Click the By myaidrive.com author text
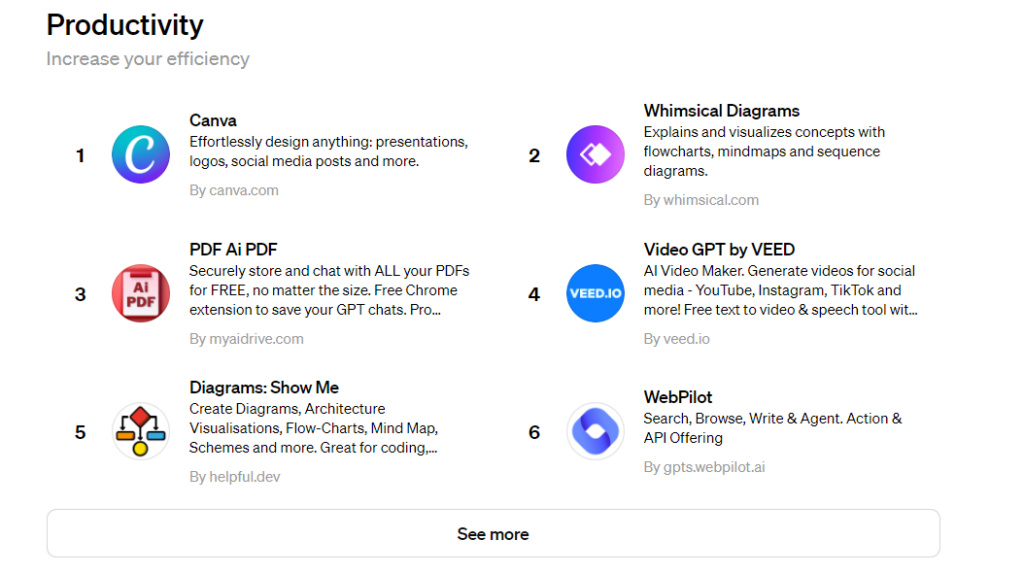 tap(246, 339)
